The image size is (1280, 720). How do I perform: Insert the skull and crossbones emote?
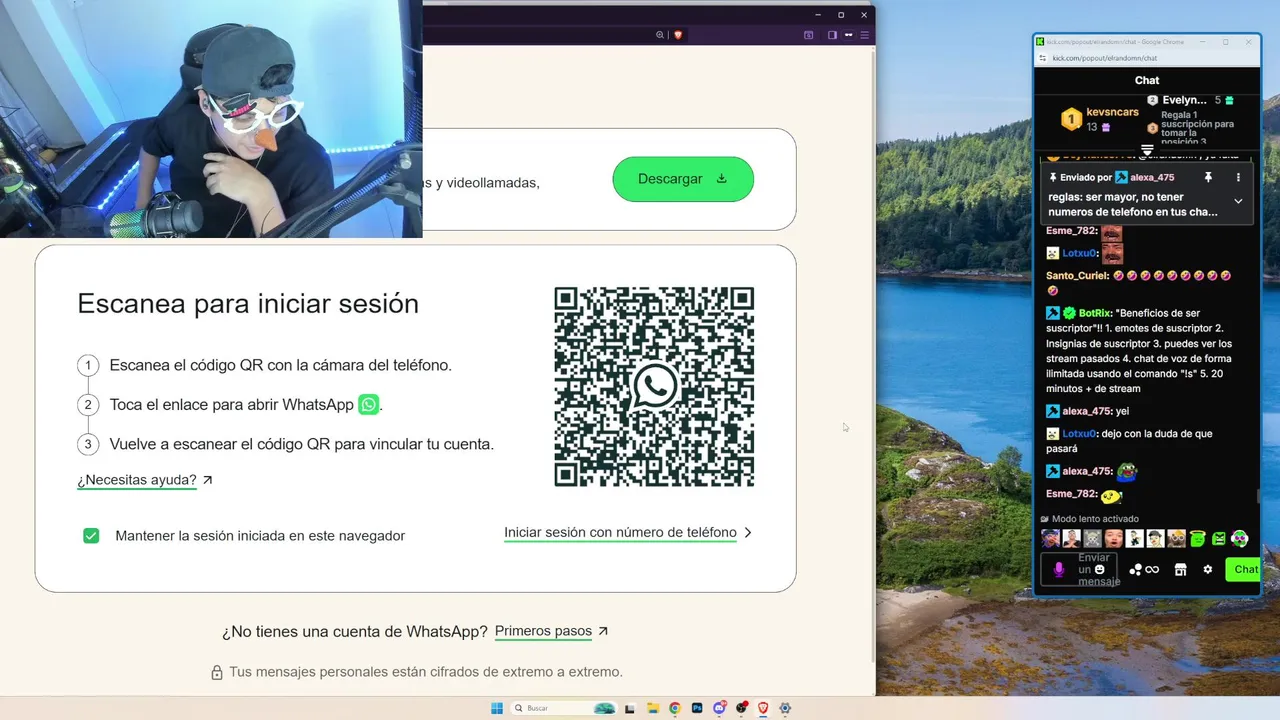click(x=1092, y=538)
